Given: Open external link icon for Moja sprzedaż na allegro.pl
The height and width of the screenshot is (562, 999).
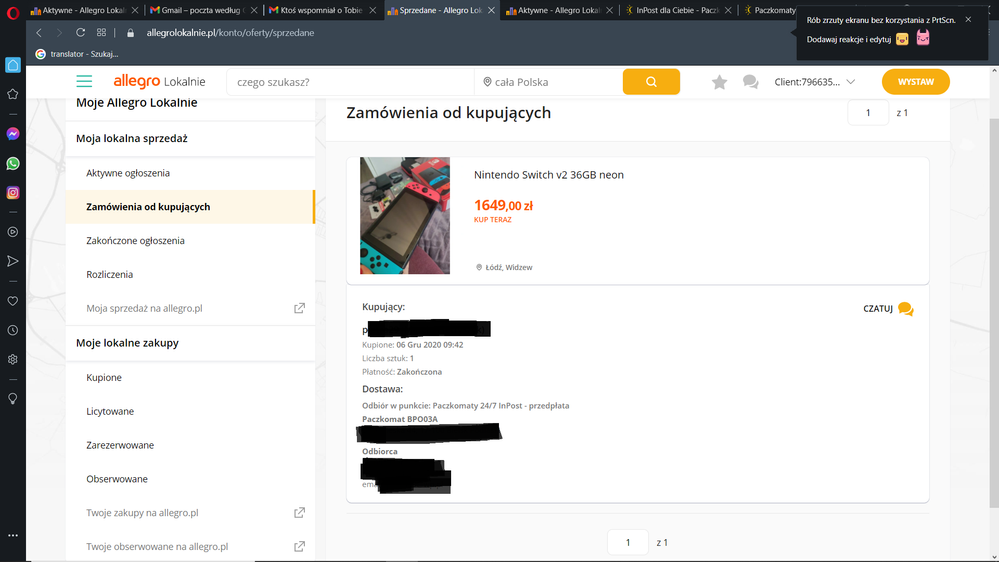Looking at the screenshot, I should pyautogui.click(x=299, y=308).
